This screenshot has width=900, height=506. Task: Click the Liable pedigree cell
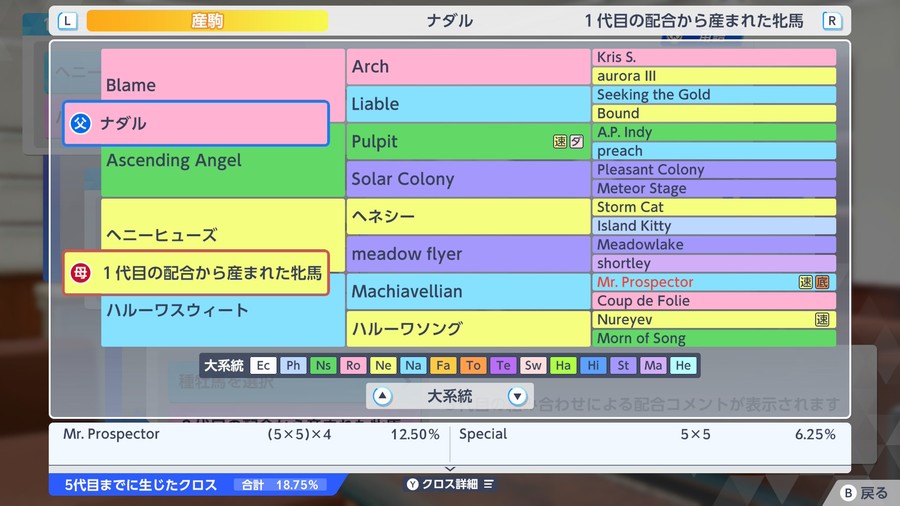pyautogui.click(x=468, y=104)
